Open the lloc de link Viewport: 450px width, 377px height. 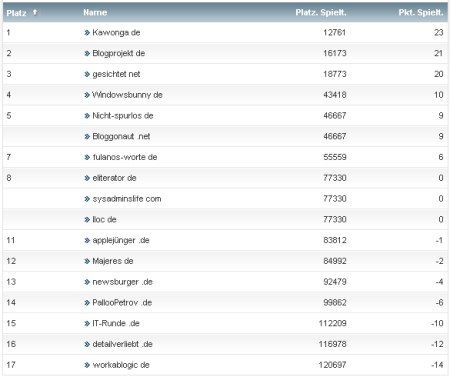tap(104, 219)
